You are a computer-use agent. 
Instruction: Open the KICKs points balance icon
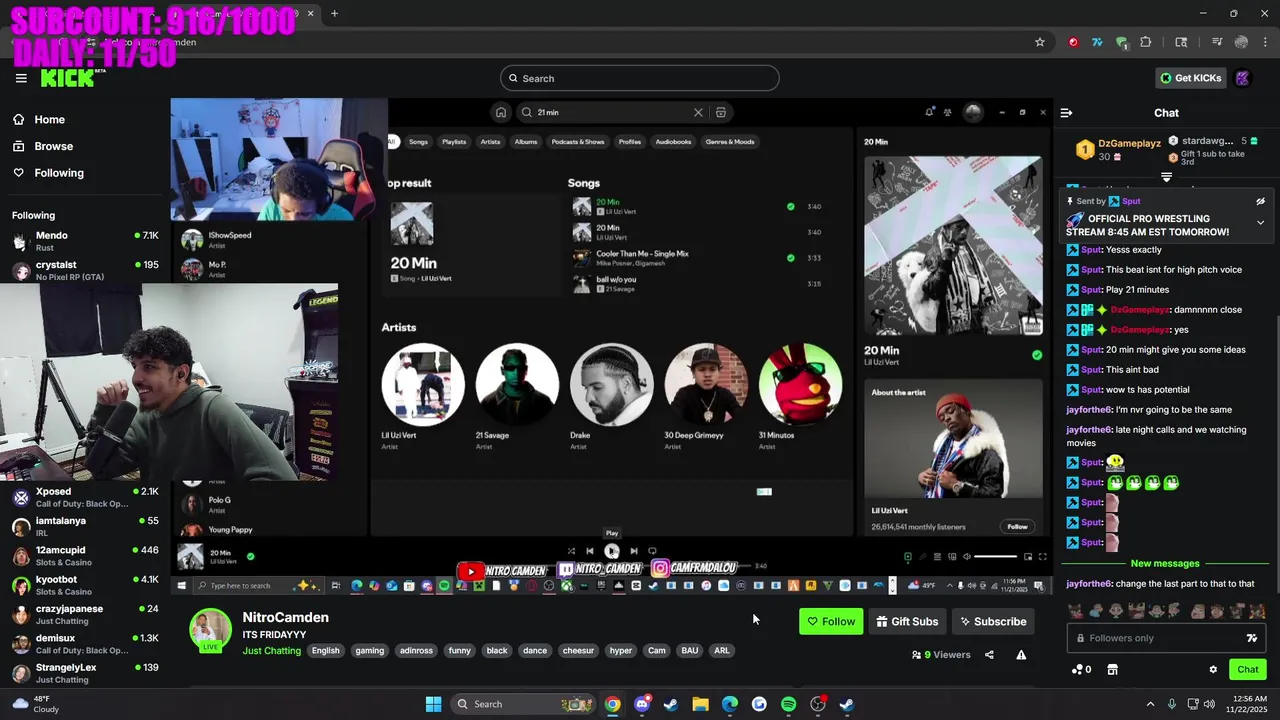(x=1080, y=670)
